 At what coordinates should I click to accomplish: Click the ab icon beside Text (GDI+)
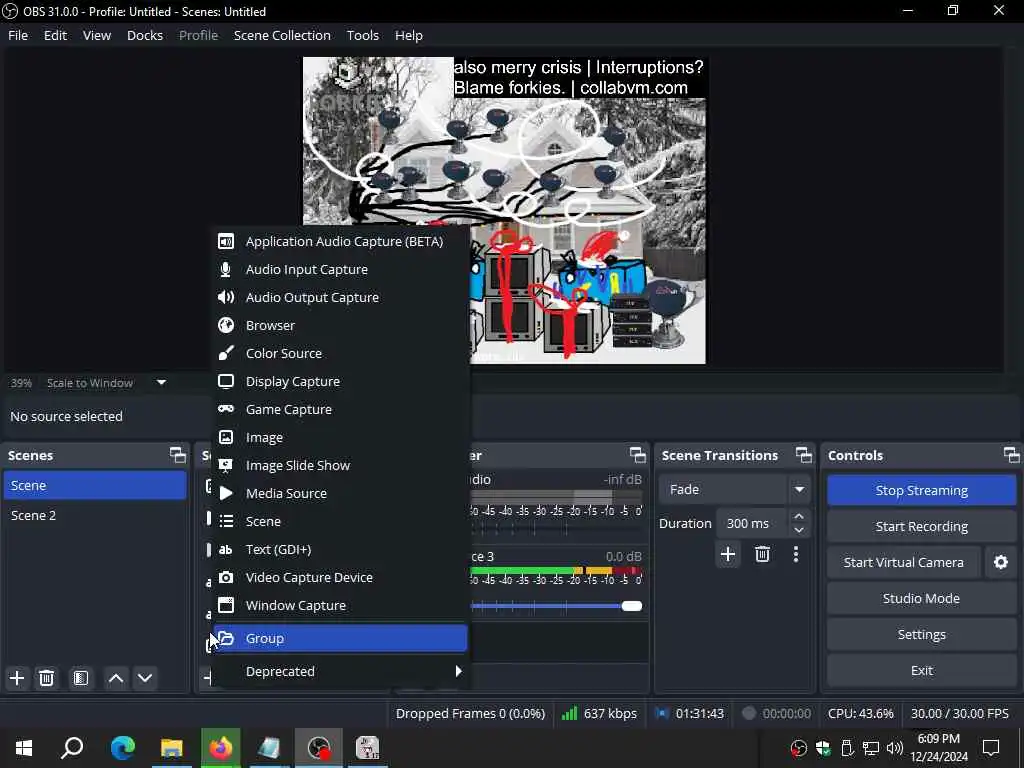click(x=226, y=550)
